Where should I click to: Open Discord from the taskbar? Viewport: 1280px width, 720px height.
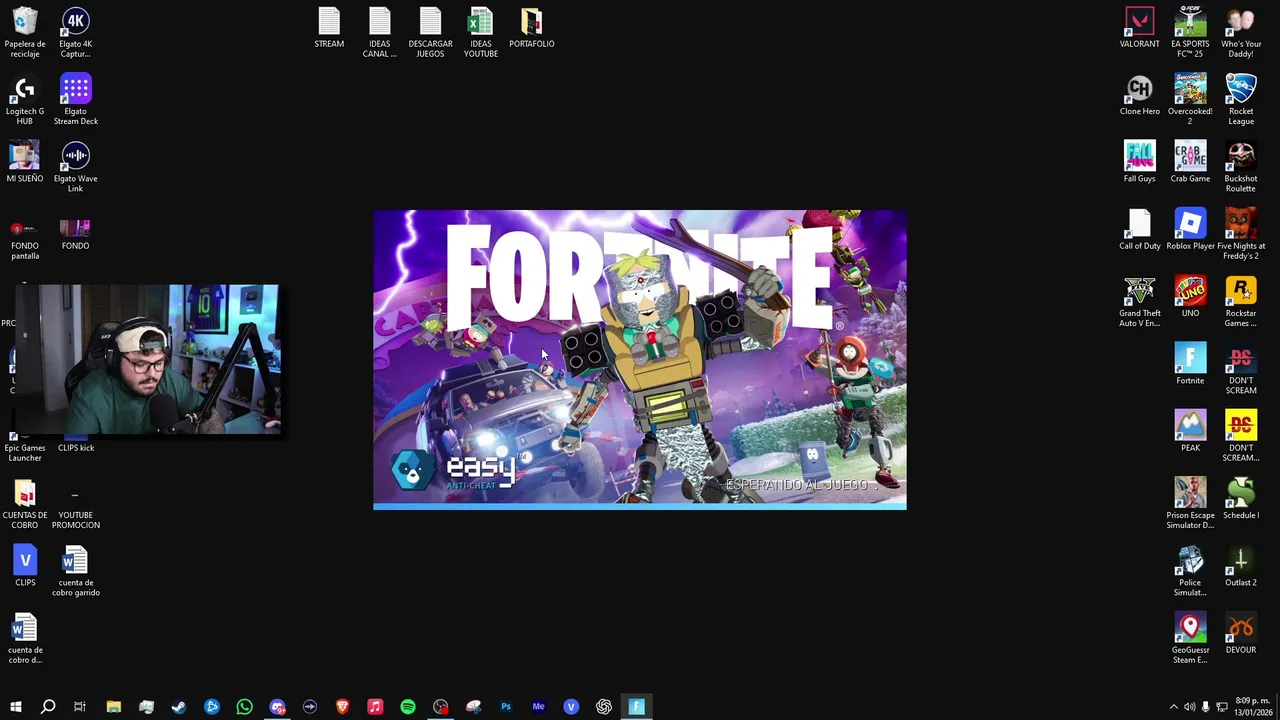277,707
